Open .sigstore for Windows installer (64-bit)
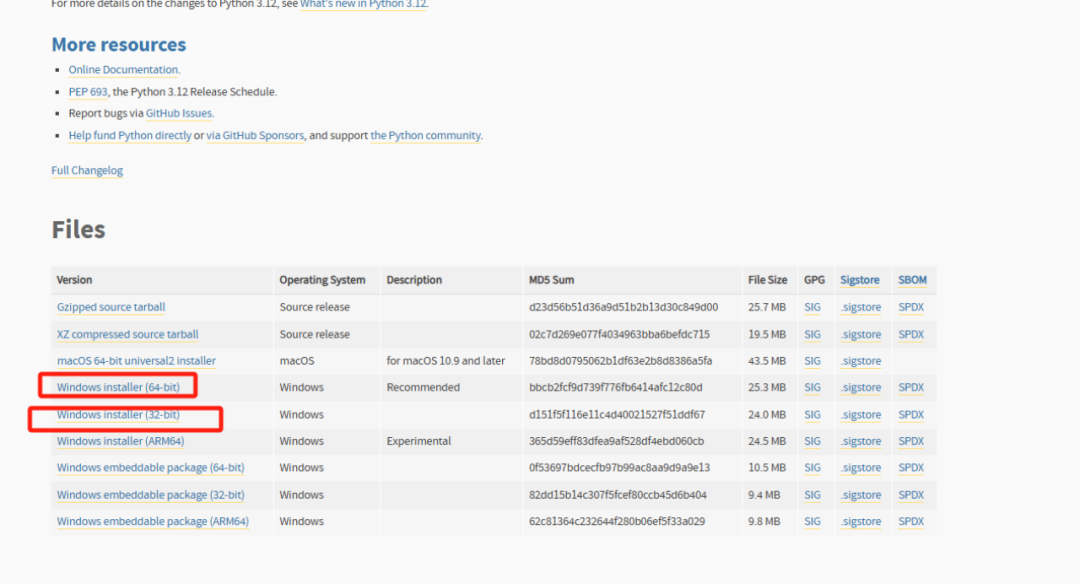Screen dimensions: 1080x584 click(x=861, y=387)
